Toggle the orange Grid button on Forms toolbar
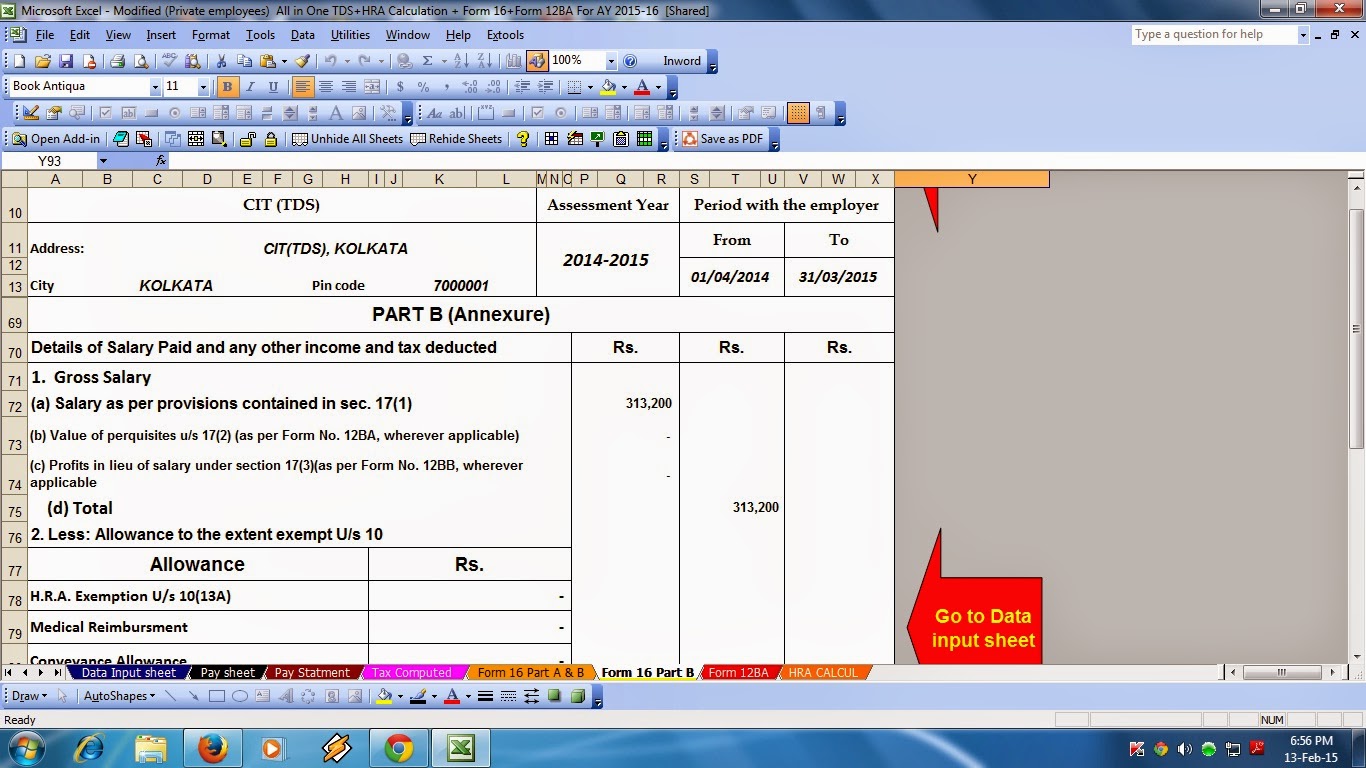1366x768 pixels. pyautogui.click(x=798, y=113)
